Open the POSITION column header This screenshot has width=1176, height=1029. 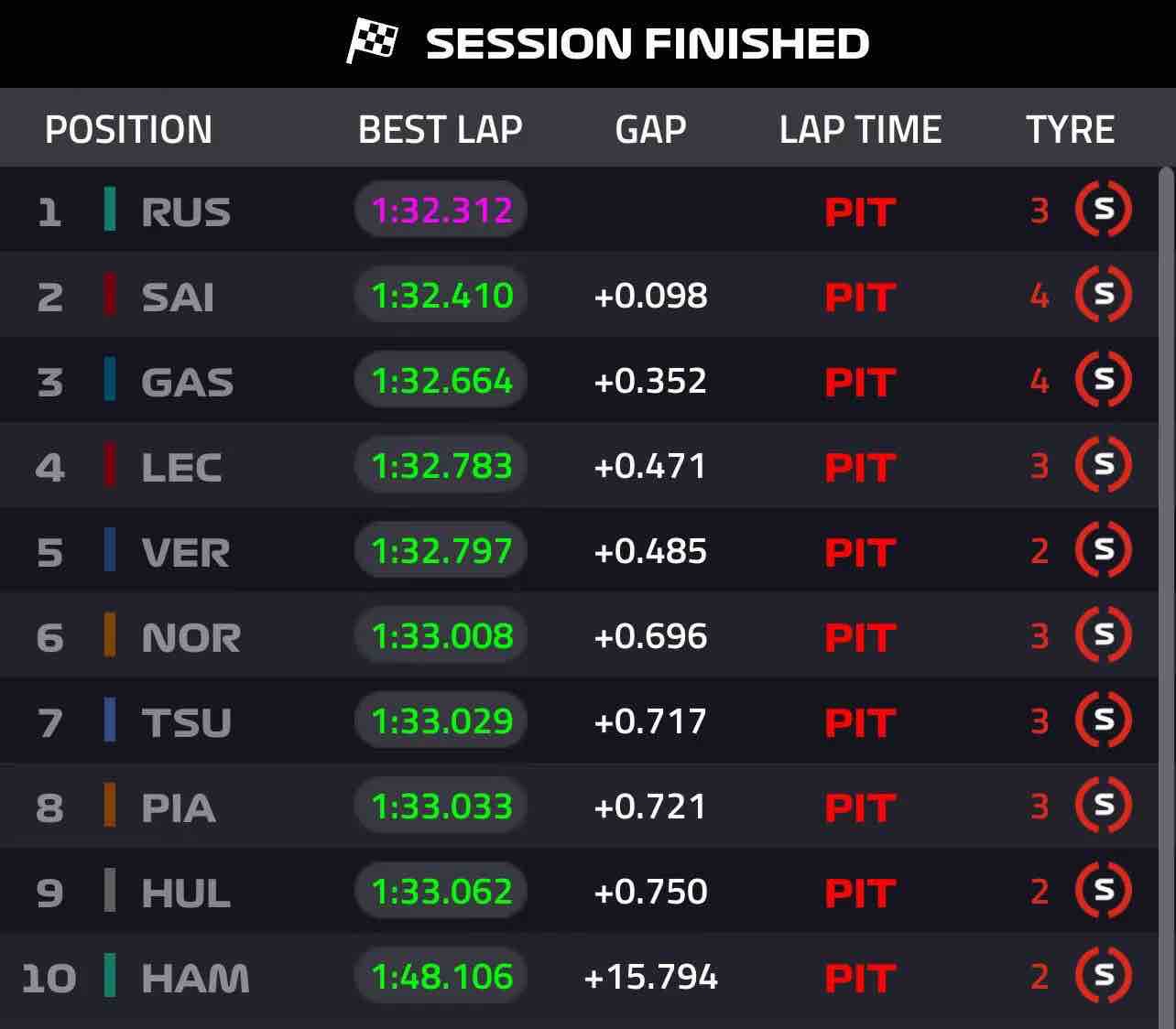128,129
